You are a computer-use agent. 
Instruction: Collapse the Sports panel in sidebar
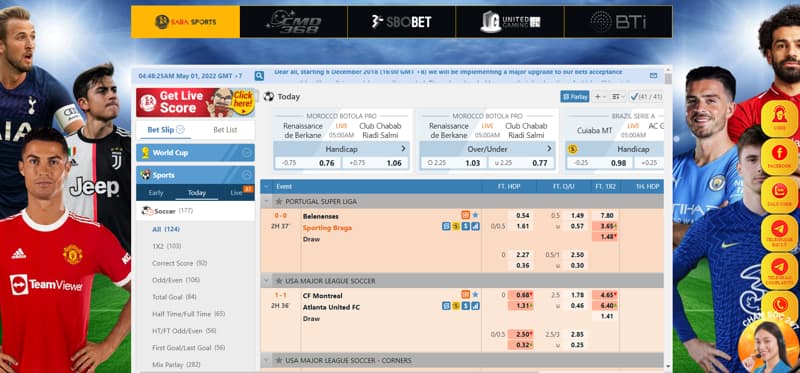tap(247, 175)
